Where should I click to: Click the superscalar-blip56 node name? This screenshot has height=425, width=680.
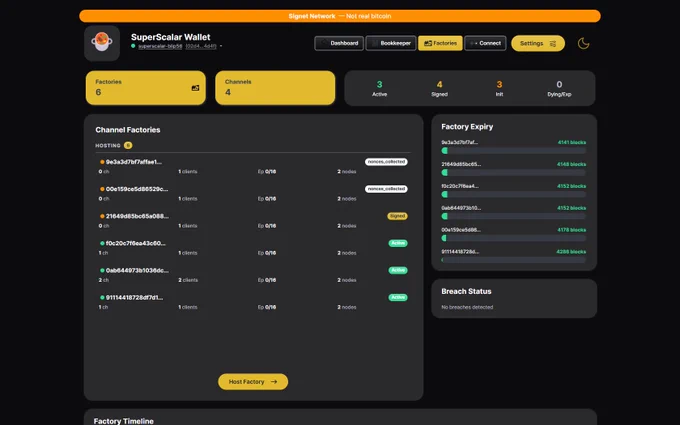(x=160, y=46)
